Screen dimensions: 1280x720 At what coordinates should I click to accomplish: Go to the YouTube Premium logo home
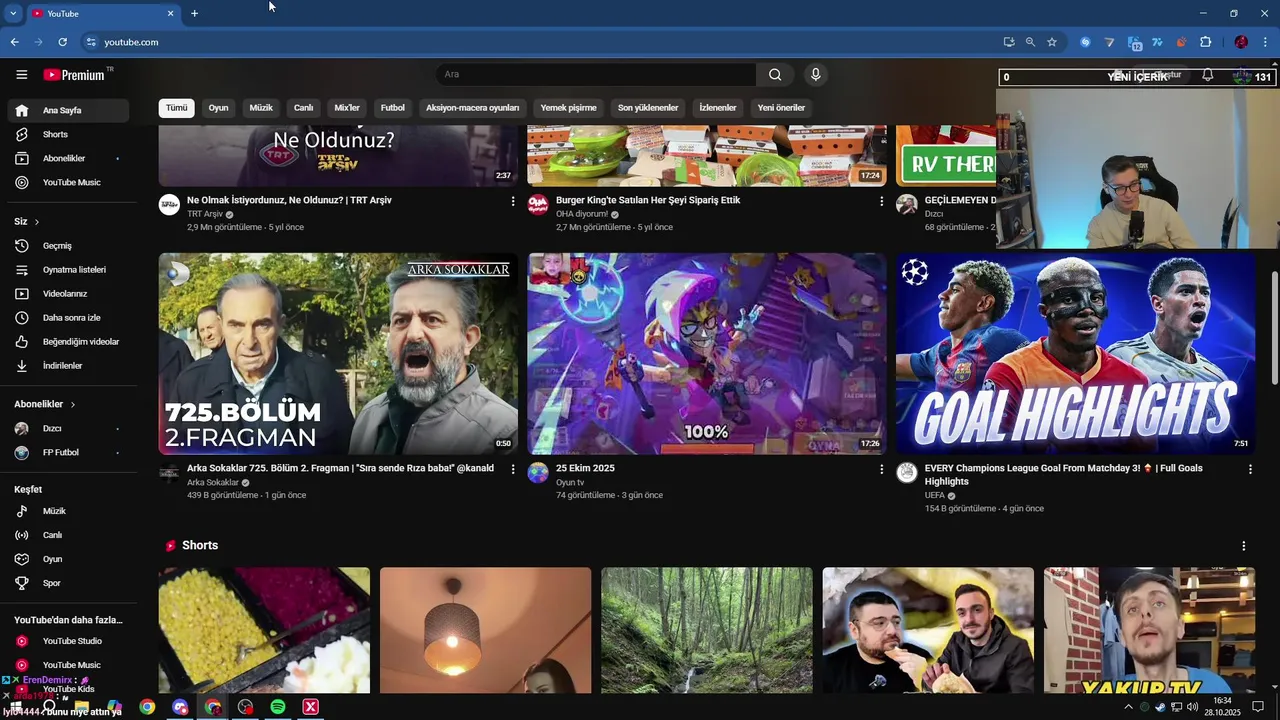(x=74, y=75)
